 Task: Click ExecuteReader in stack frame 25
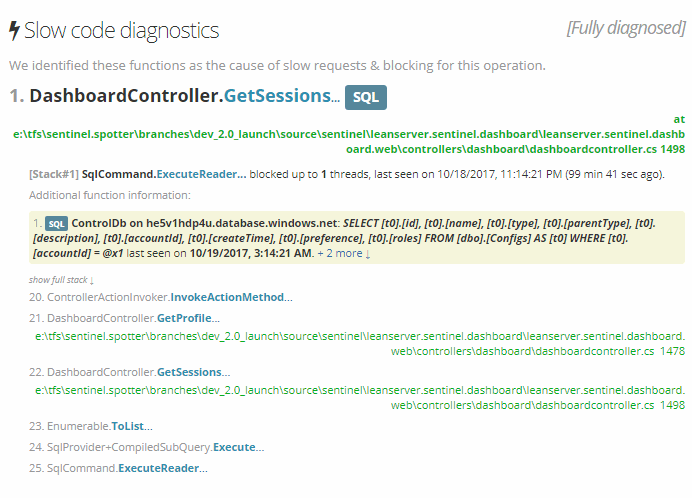163,468
